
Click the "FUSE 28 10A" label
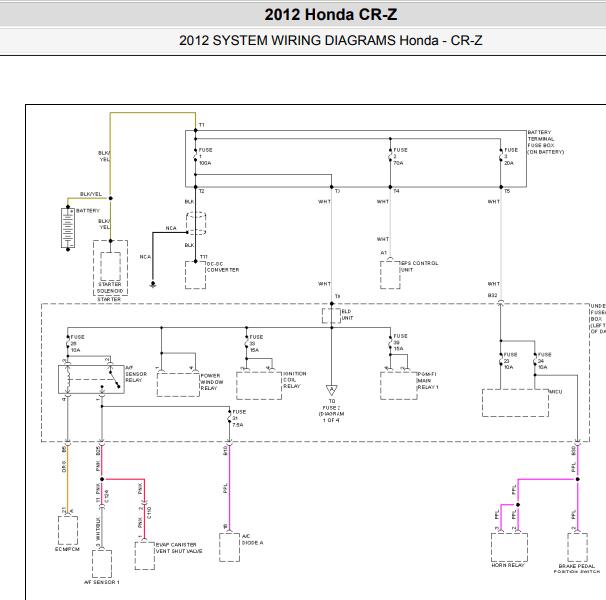77,343
